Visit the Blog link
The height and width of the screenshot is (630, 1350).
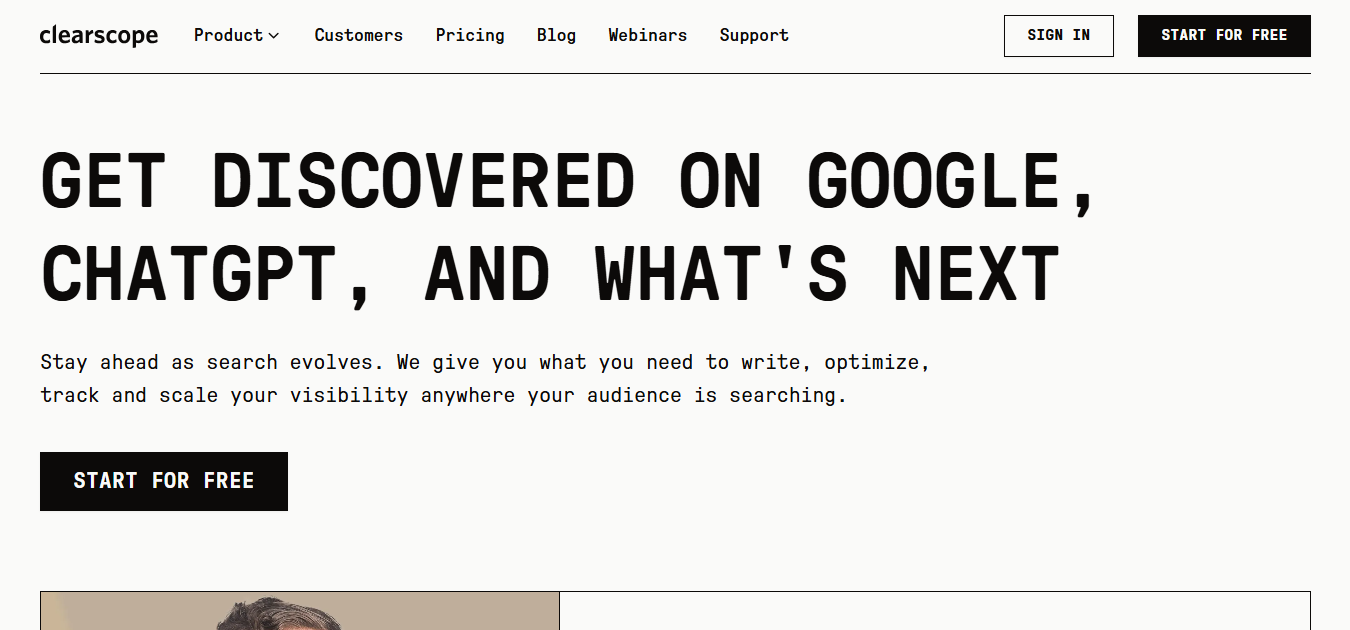[x=556, y=35]
